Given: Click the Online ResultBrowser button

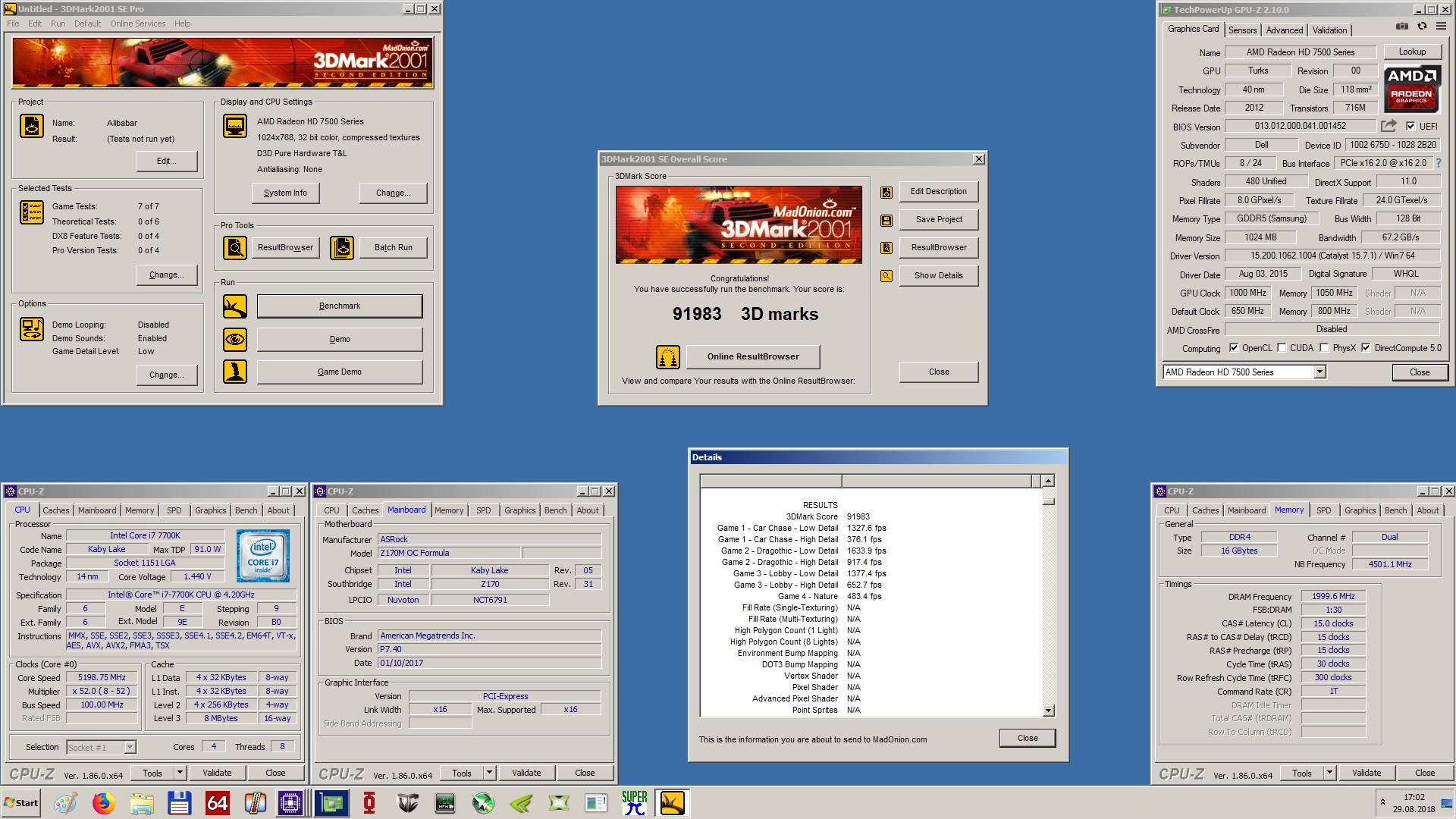Looking at the screenshot, I should (753, 356).
